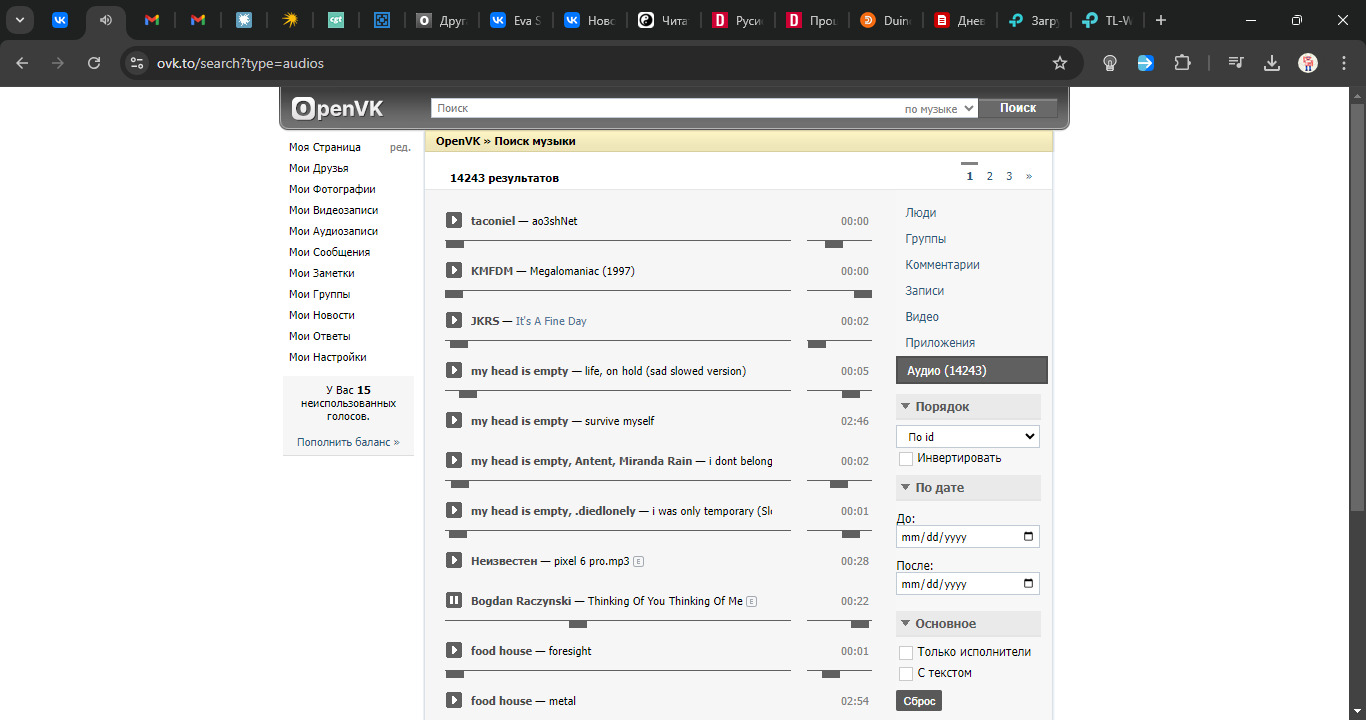The width and height of the screenshot is (1366, 720).
Task: Switch to the Люди search category
Action: click(x=920, y=213)
